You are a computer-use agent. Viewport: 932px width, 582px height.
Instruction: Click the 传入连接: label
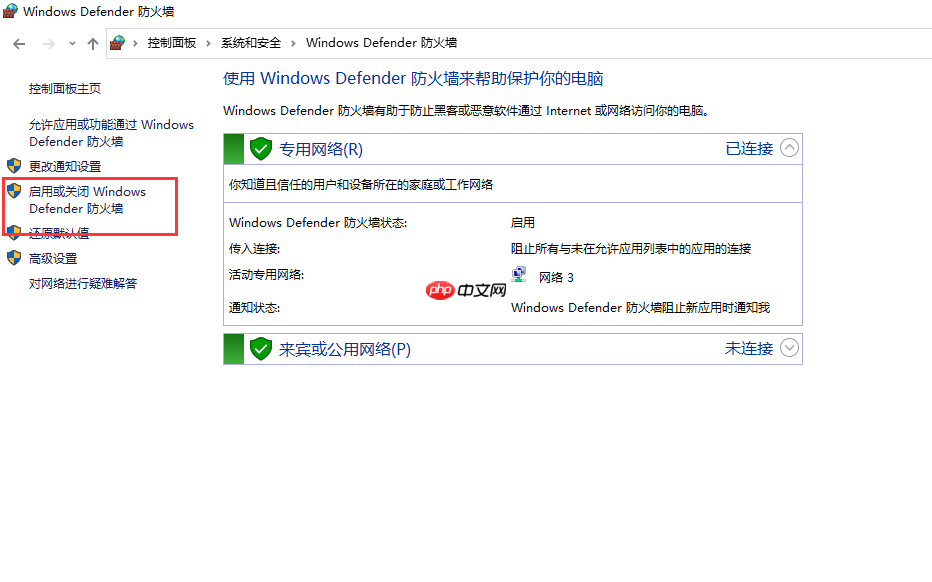pos(254,248)
